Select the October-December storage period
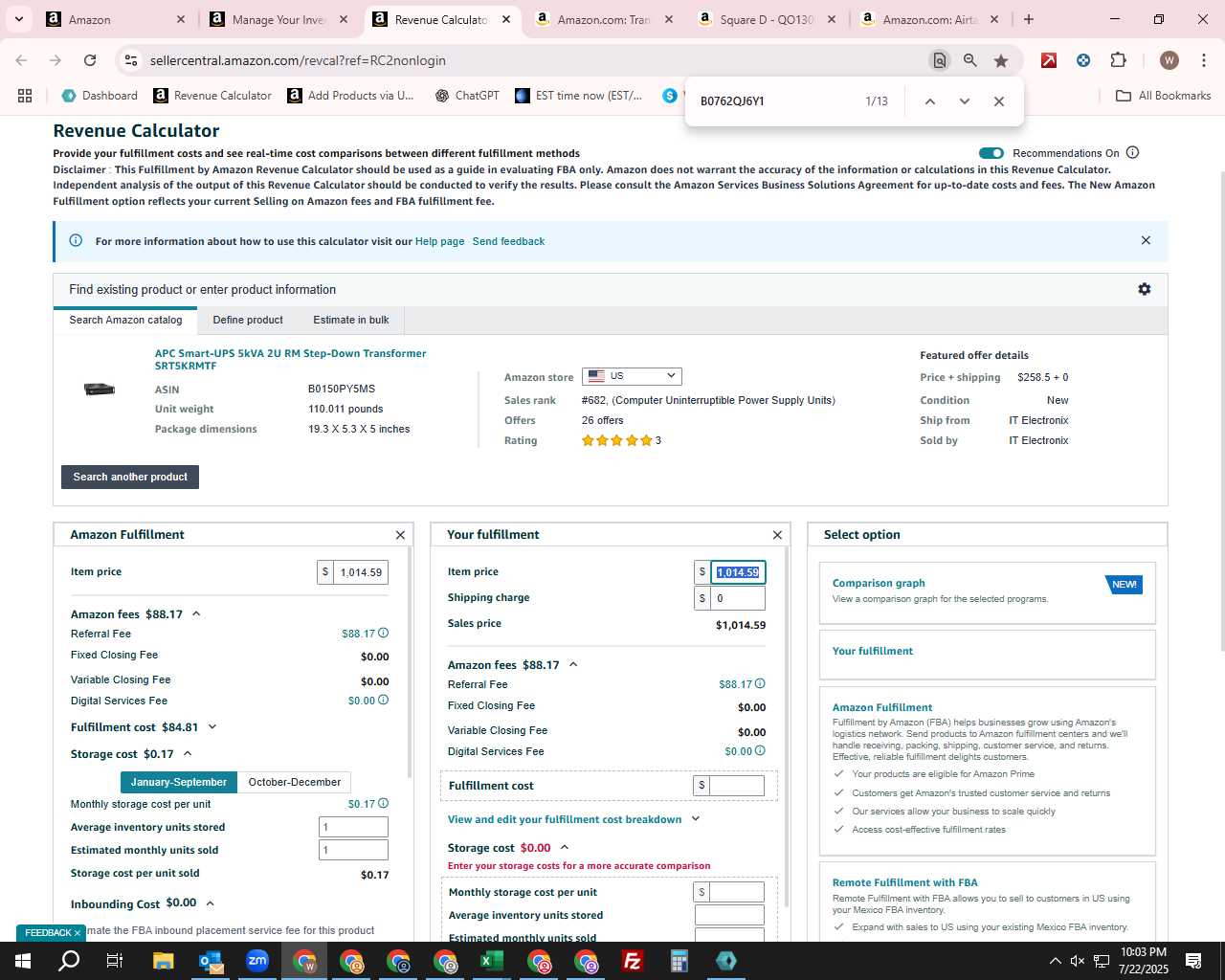The width and height of the screenshot is (1225, 980). (294, 782)
